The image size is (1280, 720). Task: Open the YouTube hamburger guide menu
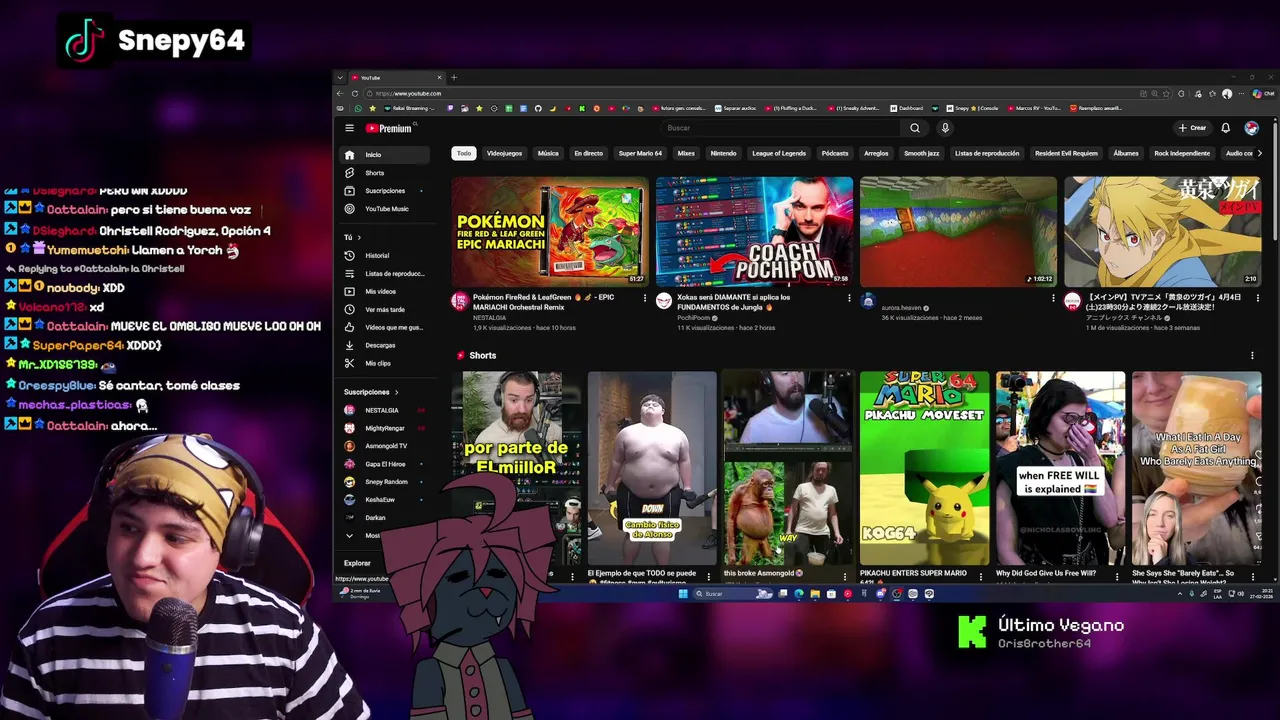pyautogui.click(x=349, y=128)
